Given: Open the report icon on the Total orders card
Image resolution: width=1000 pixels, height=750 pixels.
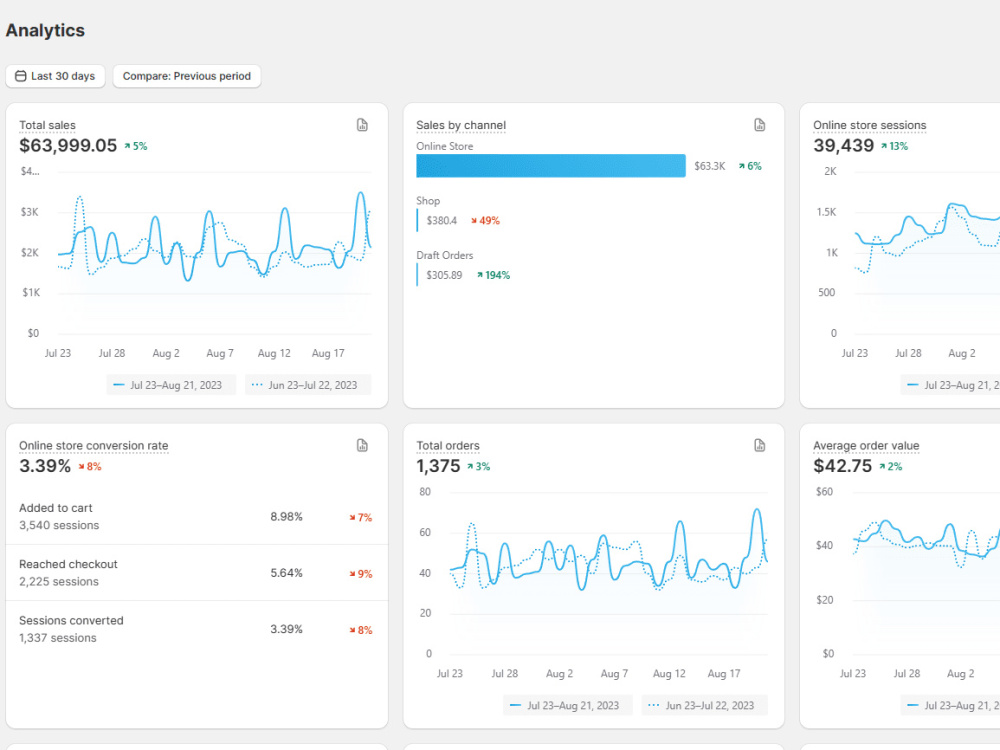Looking at the screenshot, I should (759, 445).
